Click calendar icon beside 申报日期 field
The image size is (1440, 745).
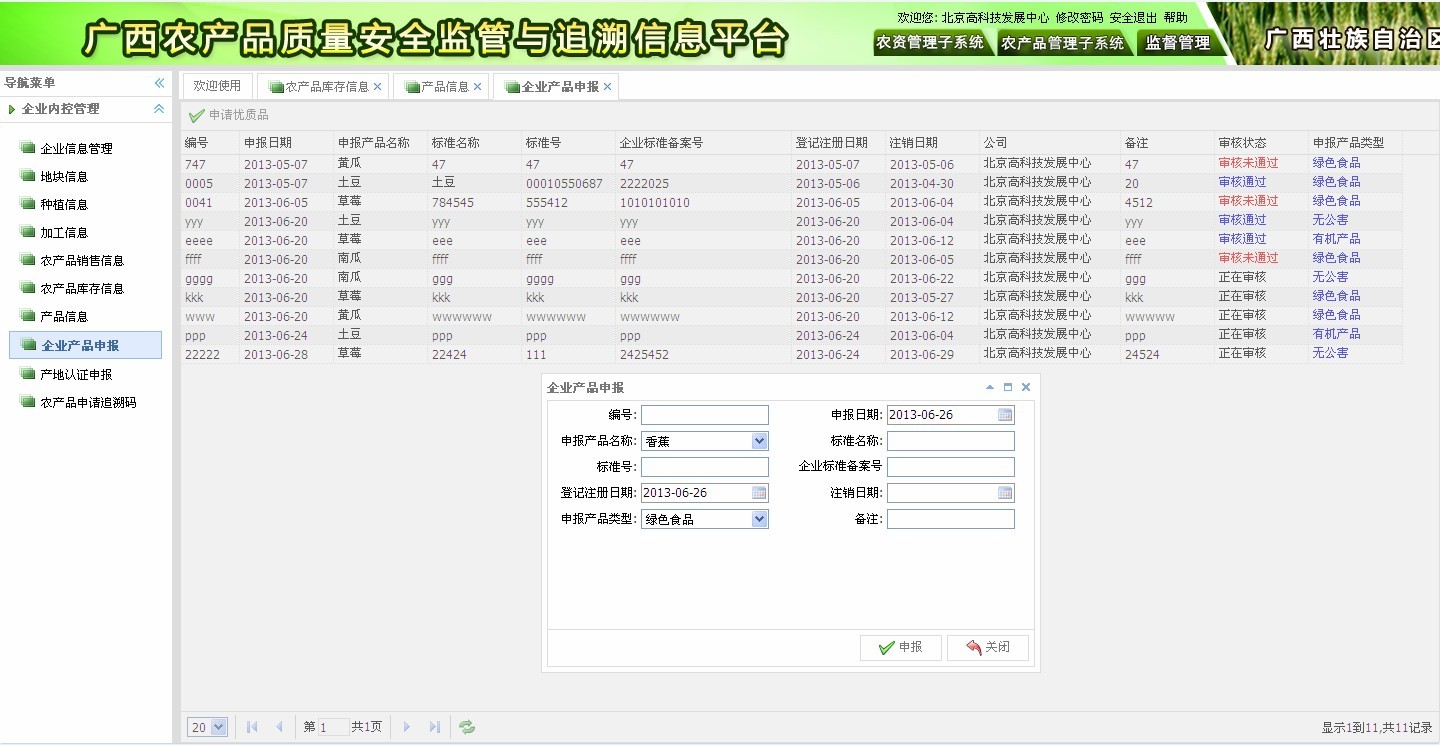(1005, 415)
